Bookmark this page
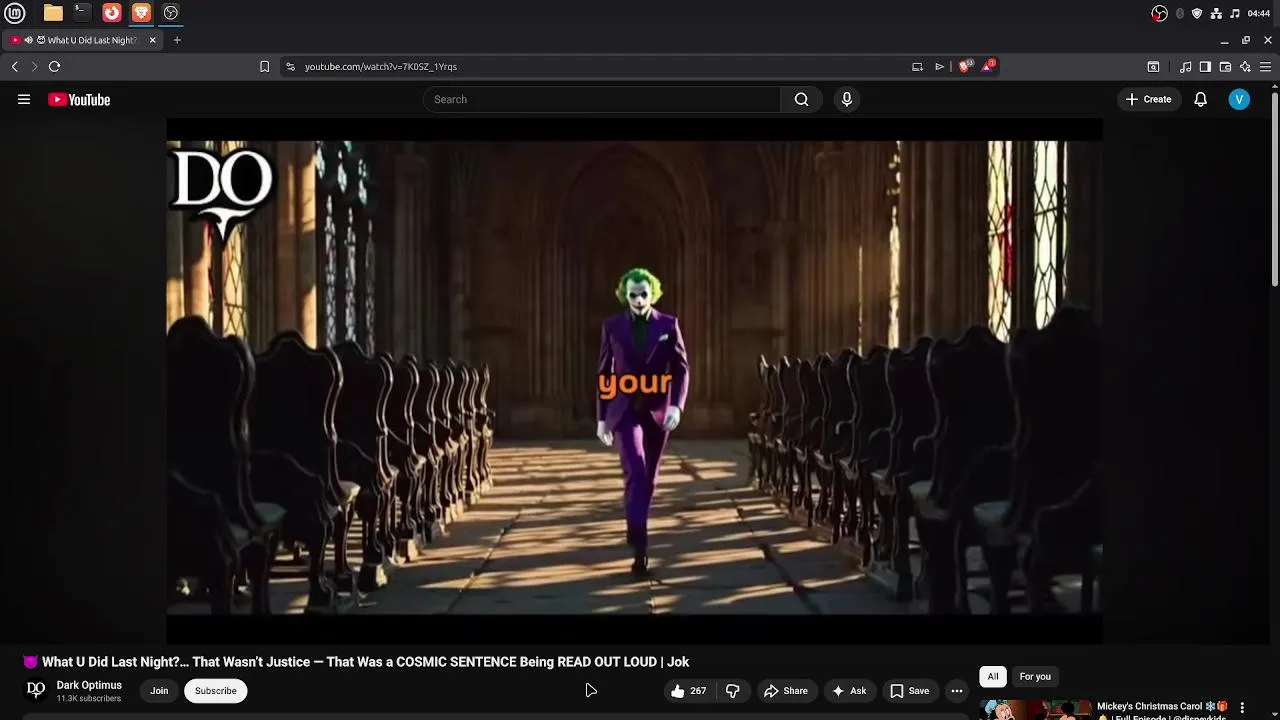The image size is (1280, 720). (x=264, y=67)
